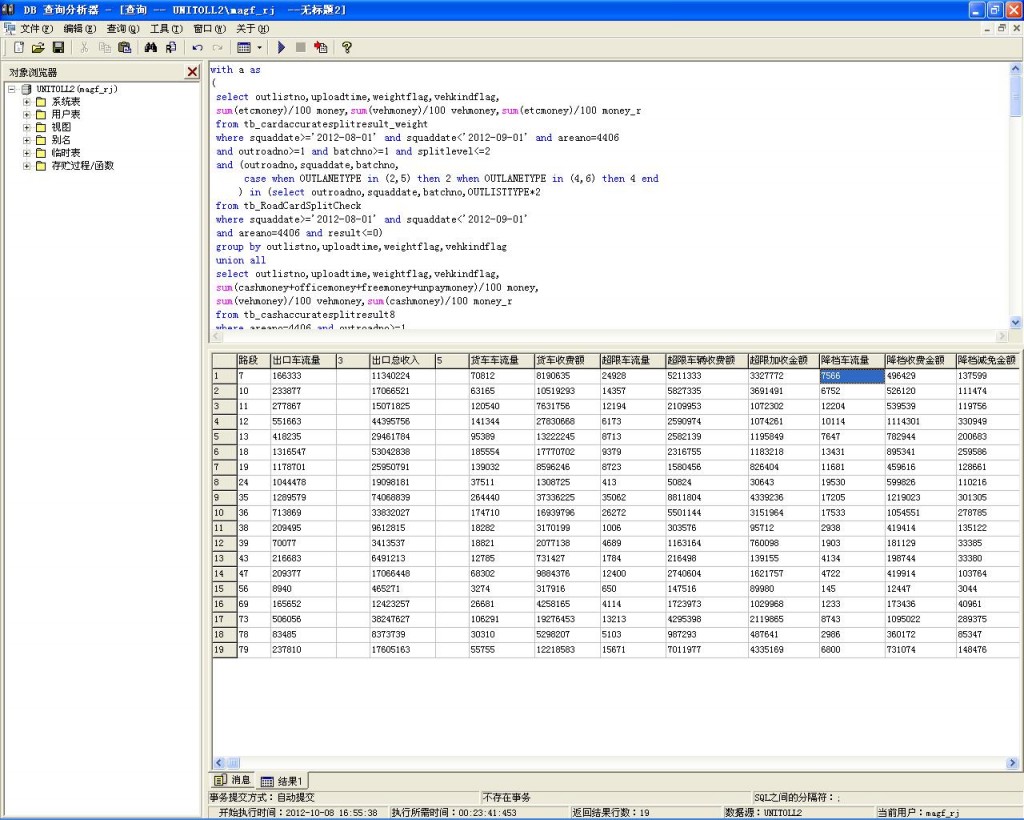Select the 结果1 tab
The height and width of the screenshot is (820, 1024).
pos(283,780)
